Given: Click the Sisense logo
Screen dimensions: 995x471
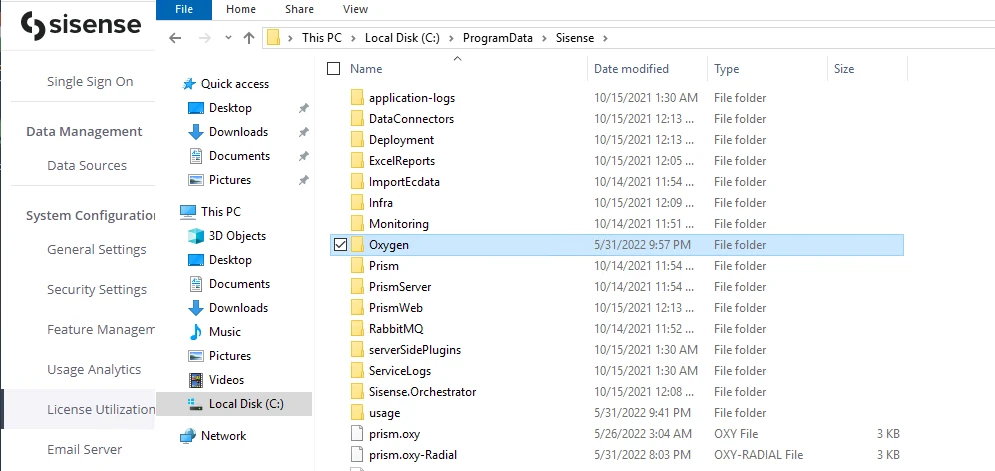Looking at the screenshot, I should [81, 25].
